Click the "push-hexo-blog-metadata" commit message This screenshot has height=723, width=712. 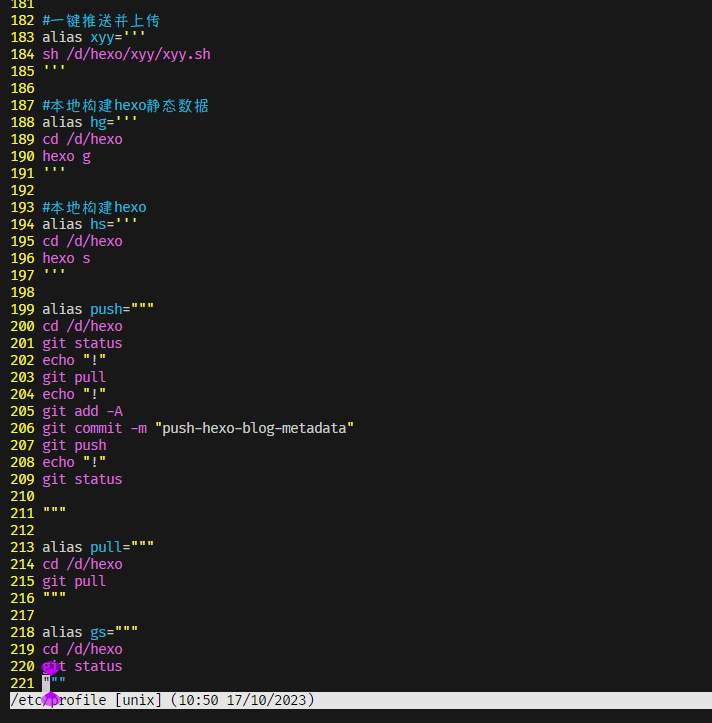pos(255,428)
